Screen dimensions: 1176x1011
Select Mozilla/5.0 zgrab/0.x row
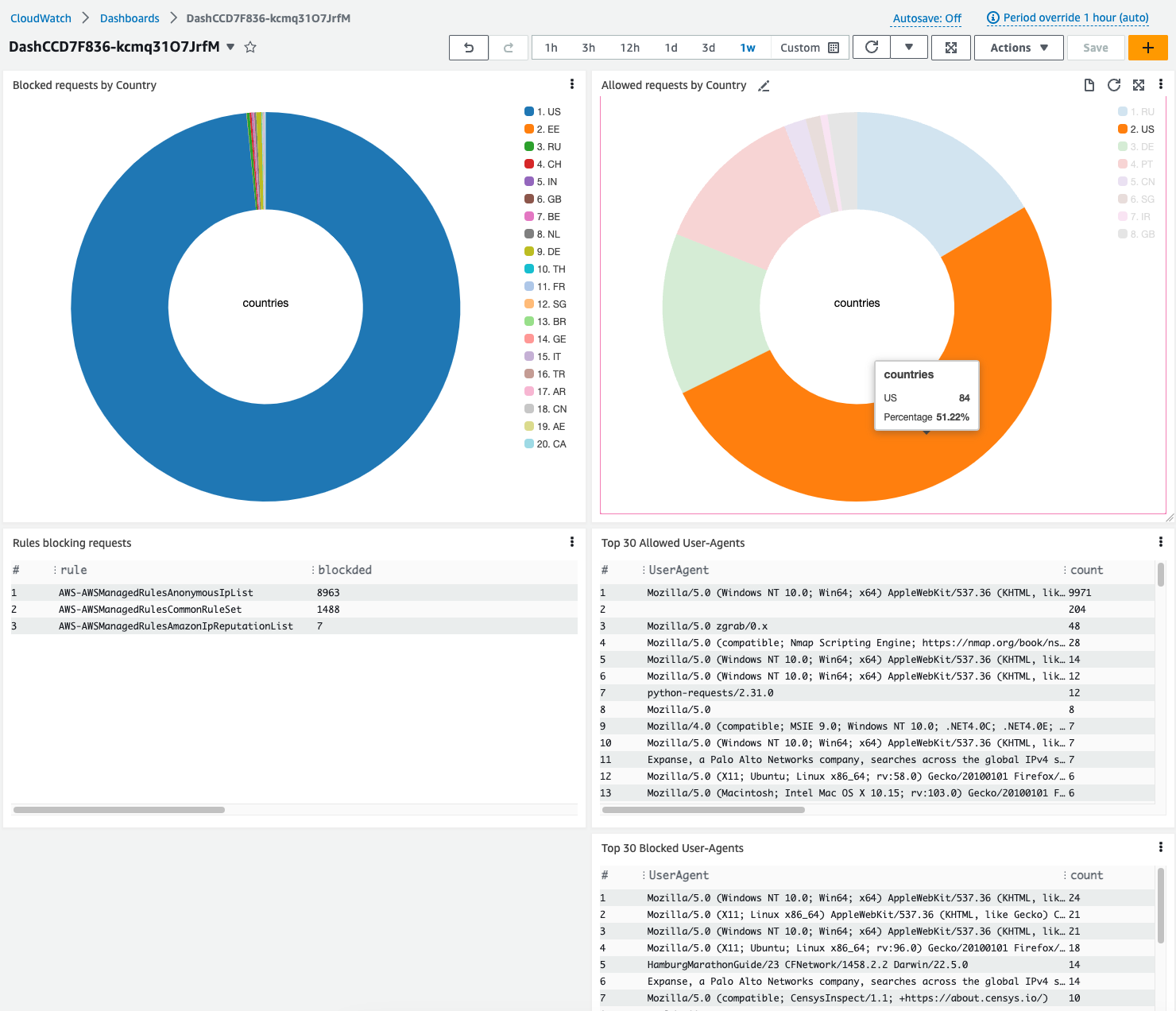click(877, 626)
